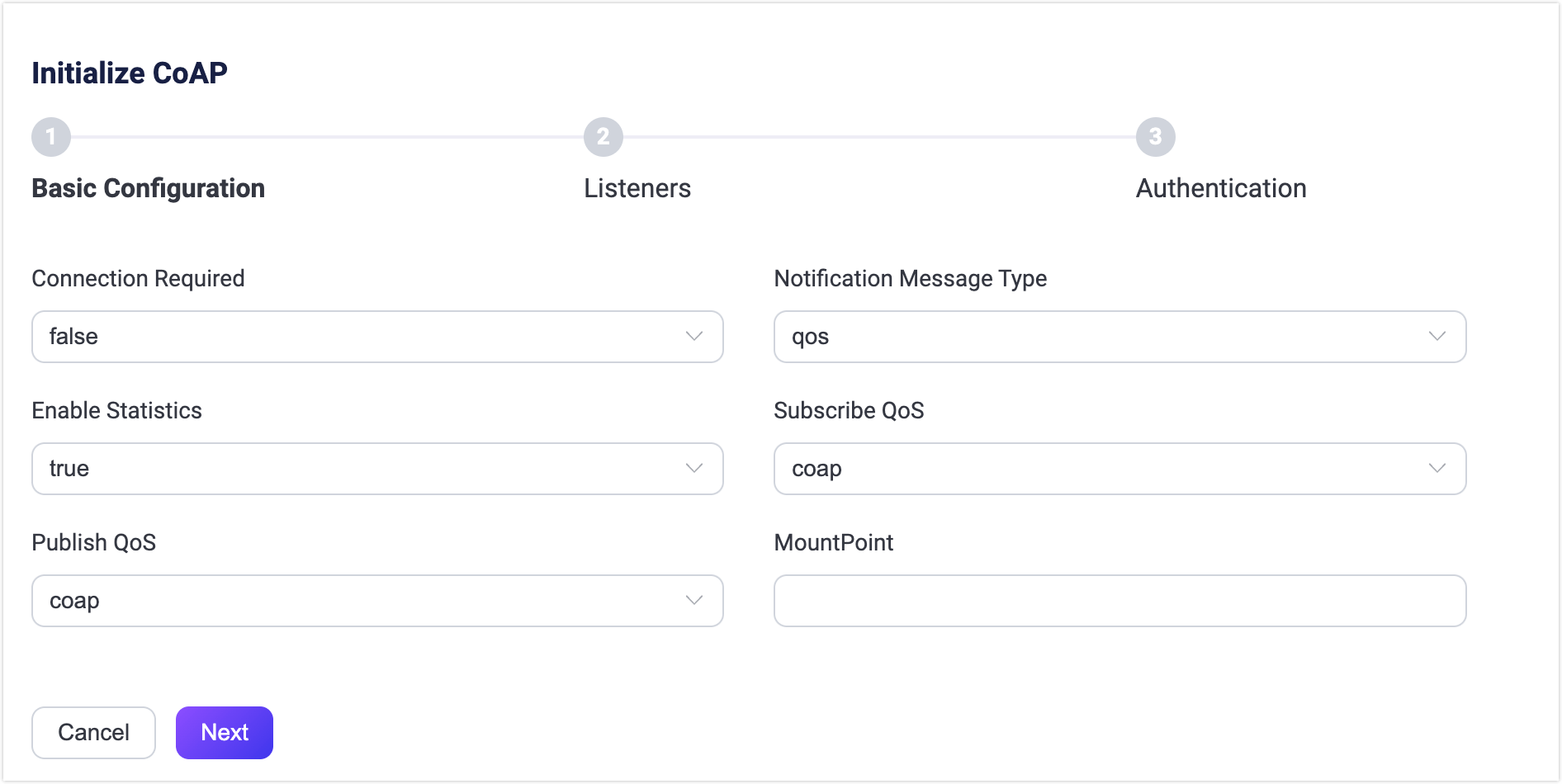Click the step 1 circle icon
The width and height of the screenshot is (1562, 784).
(51, 137)
